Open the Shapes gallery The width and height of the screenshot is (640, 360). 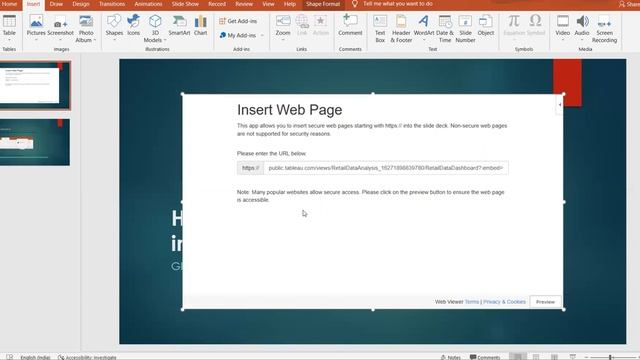(114, 28)
